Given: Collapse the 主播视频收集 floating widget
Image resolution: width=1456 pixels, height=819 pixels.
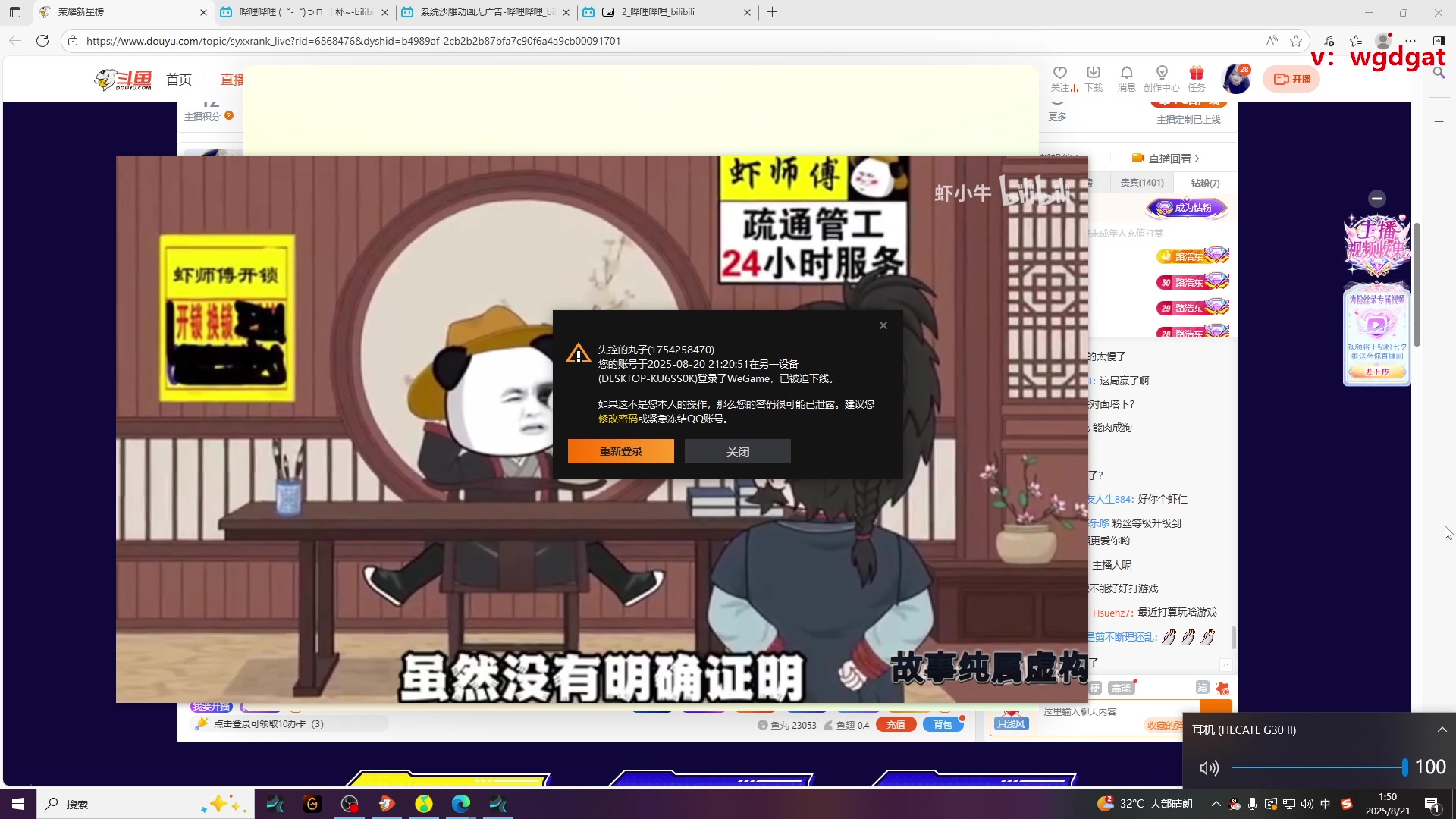Looking at the screenshot, I should point(1377,199).
